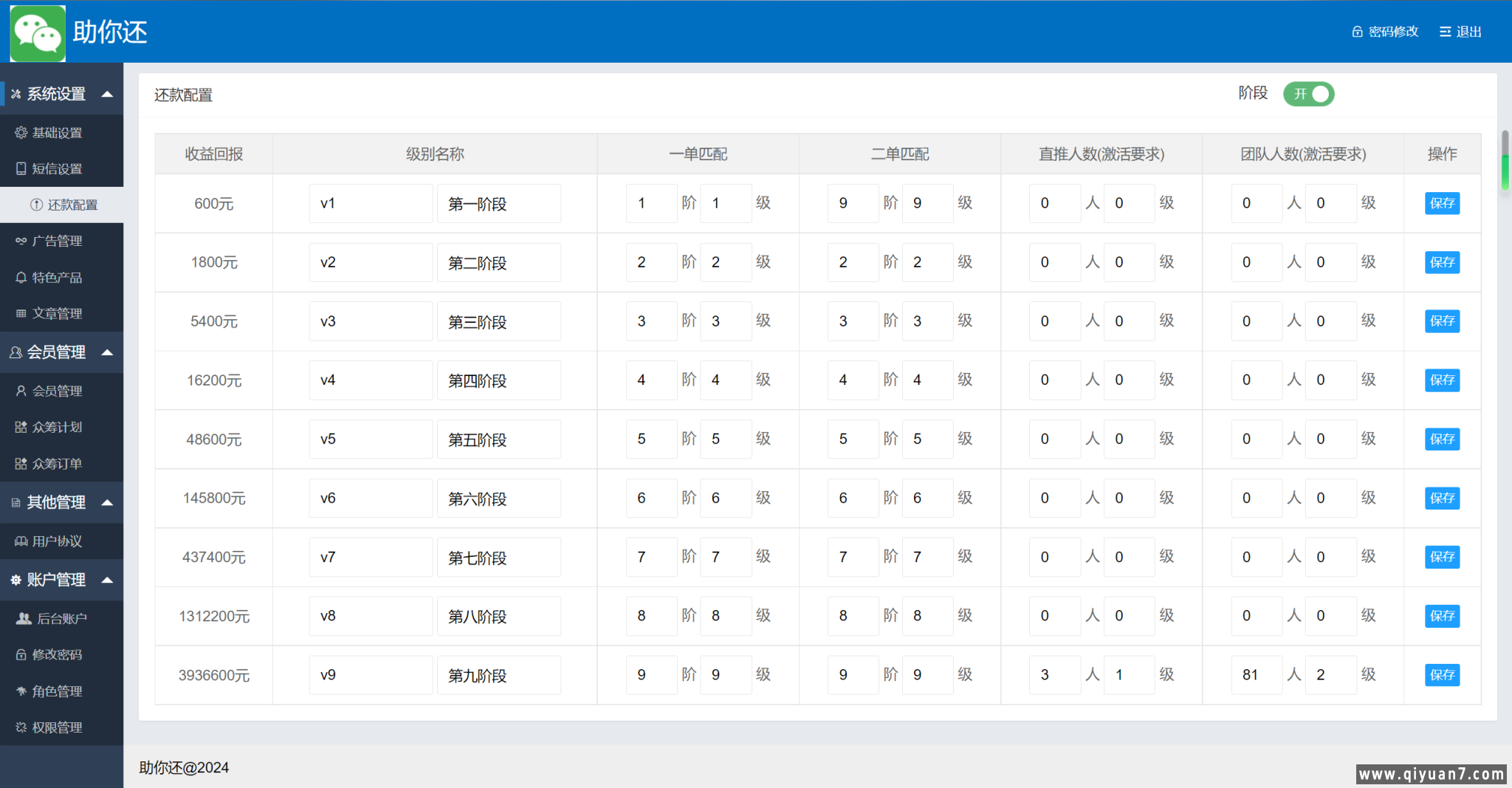This screenshot has width=1512, height=788.
Task: Save the 600元 row settings
Action: [1441, 204]
